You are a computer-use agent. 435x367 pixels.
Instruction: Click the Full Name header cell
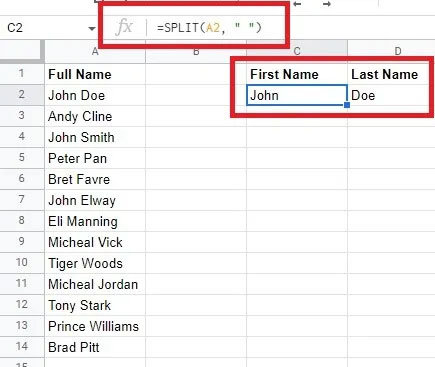95,74
